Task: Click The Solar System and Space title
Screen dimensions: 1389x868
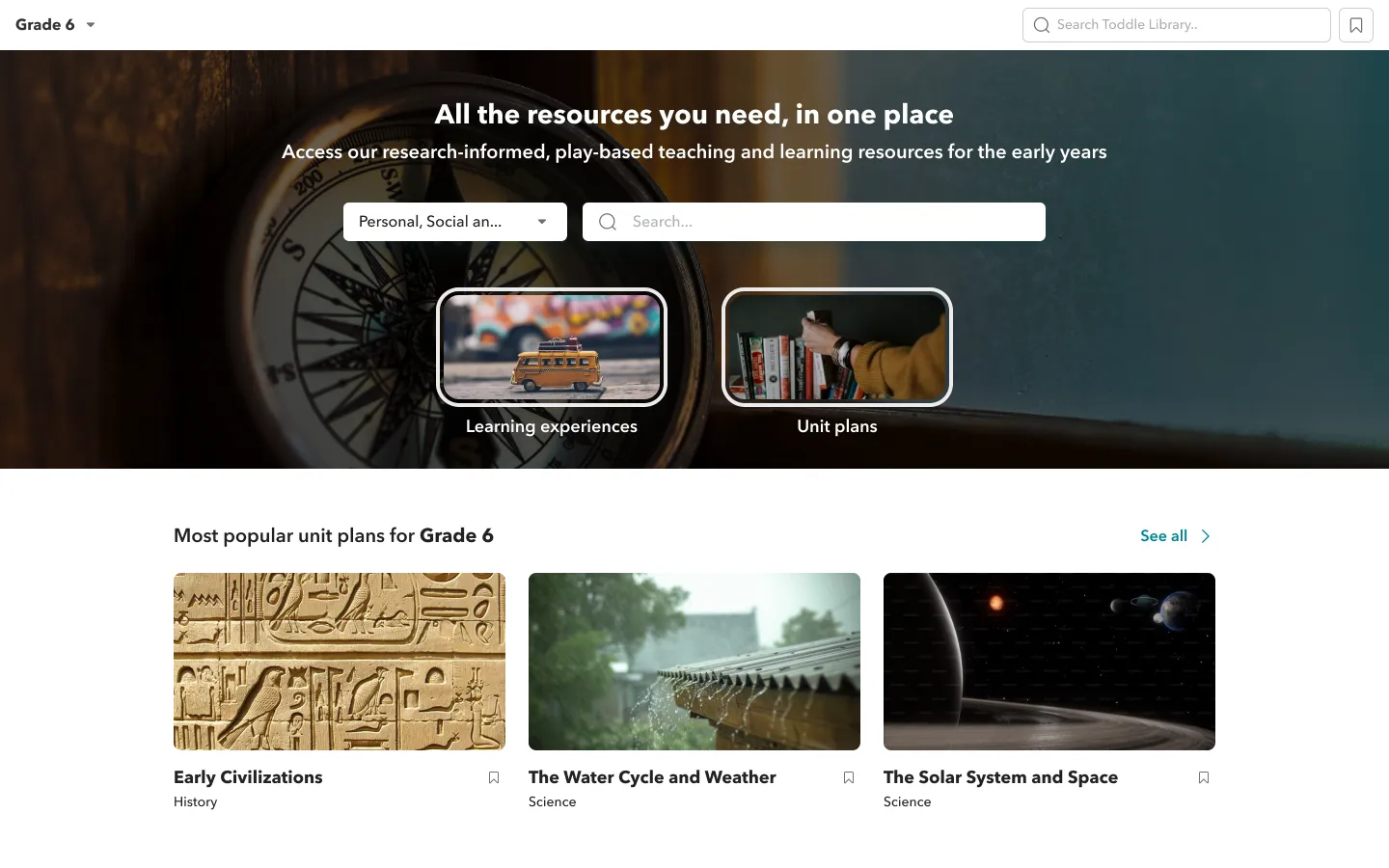Action: click(1000, 777)
